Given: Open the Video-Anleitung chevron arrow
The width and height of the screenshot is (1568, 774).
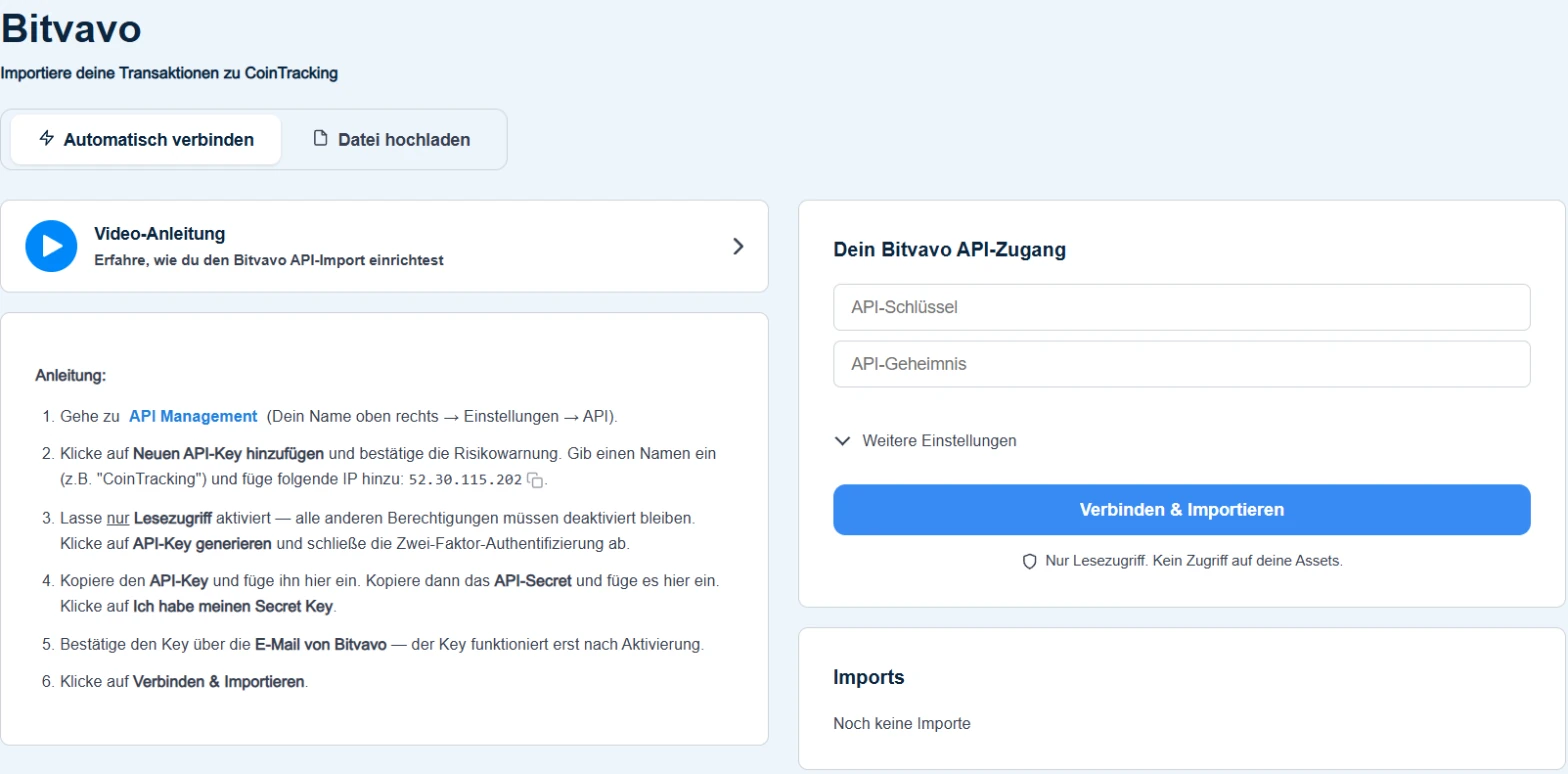Looking at the screenshot, I should click(738, 246).
